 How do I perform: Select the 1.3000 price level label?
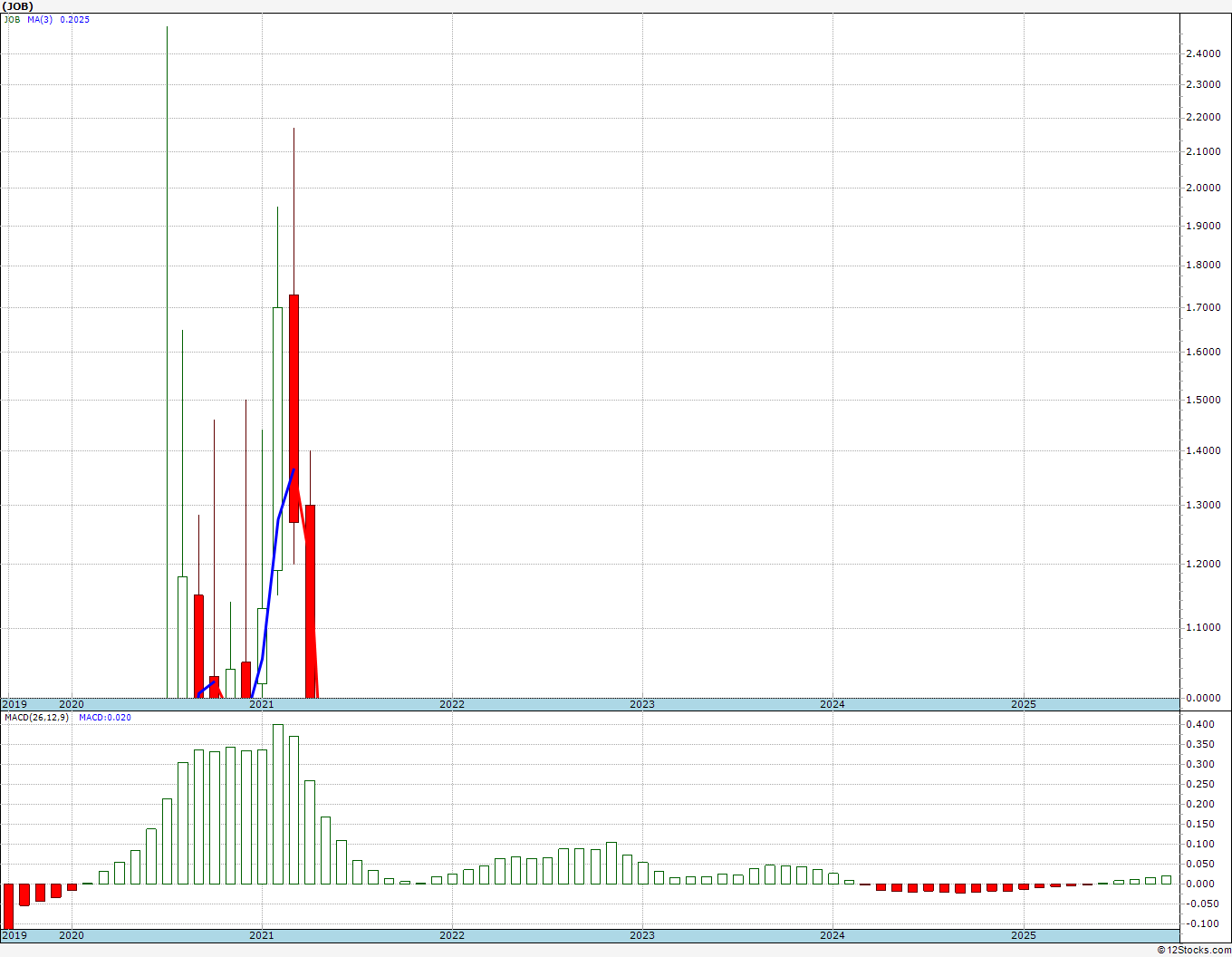pyautogui.click(x=1203, y=506)
